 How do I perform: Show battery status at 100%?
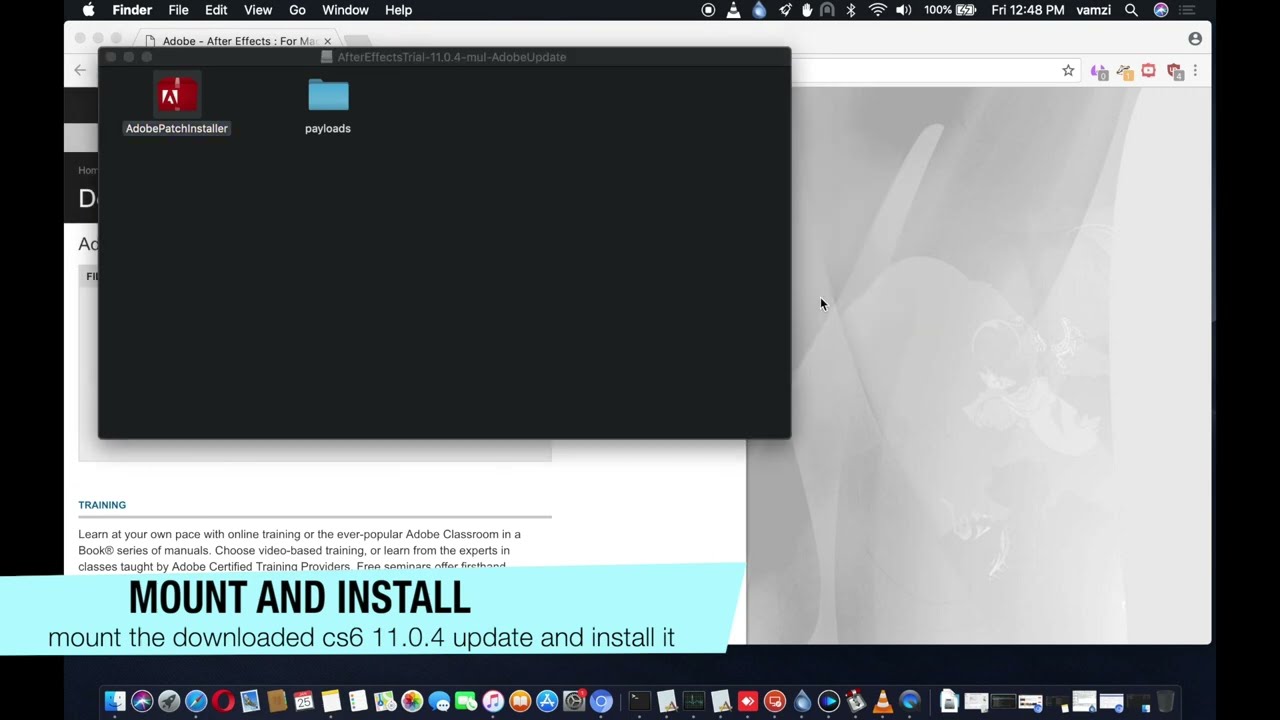click(x=949, y=10)
